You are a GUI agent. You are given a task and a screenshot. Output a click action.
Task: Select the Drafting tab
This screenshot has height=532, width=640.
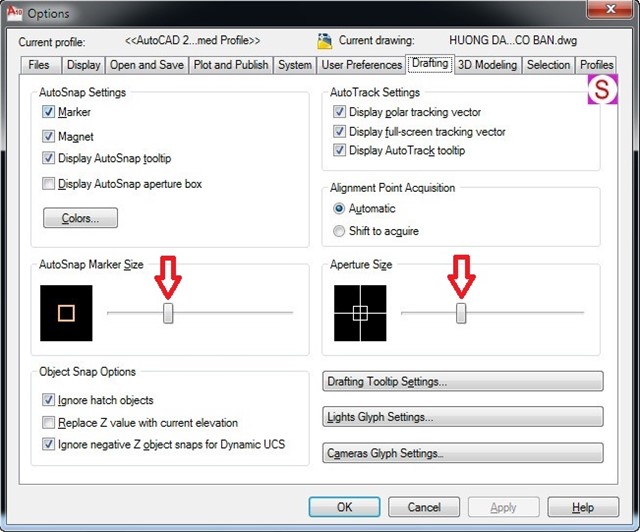click(430, 64)
